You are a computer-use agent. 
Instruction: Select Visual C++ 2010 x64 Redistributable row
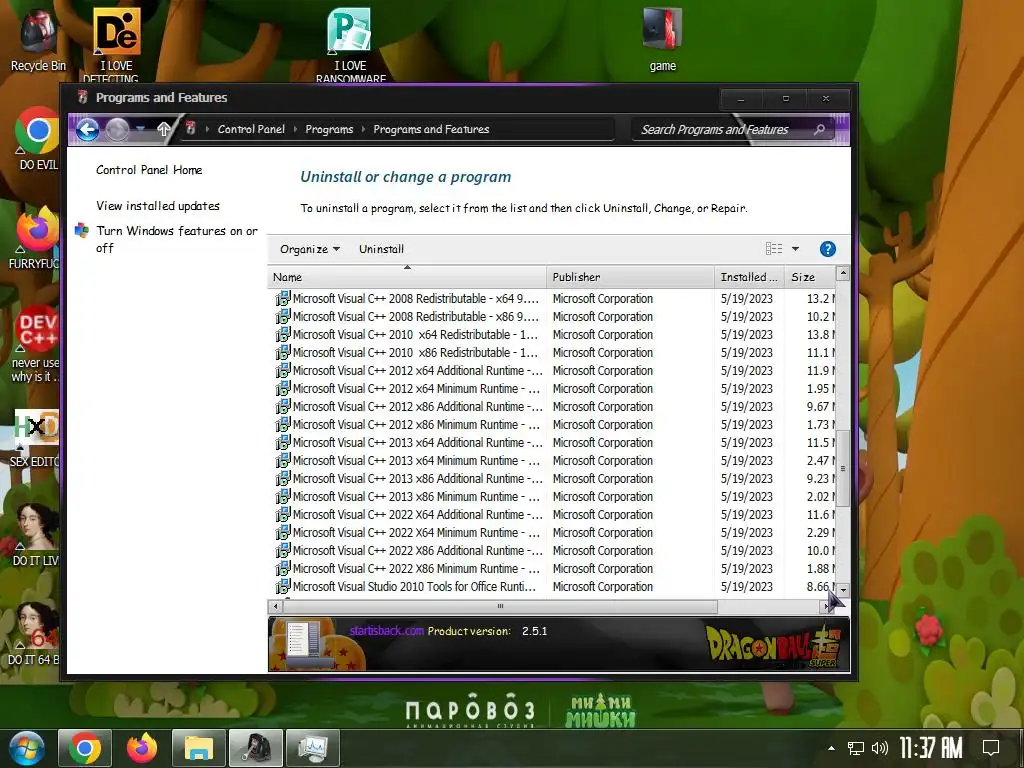tap(551, 334)
